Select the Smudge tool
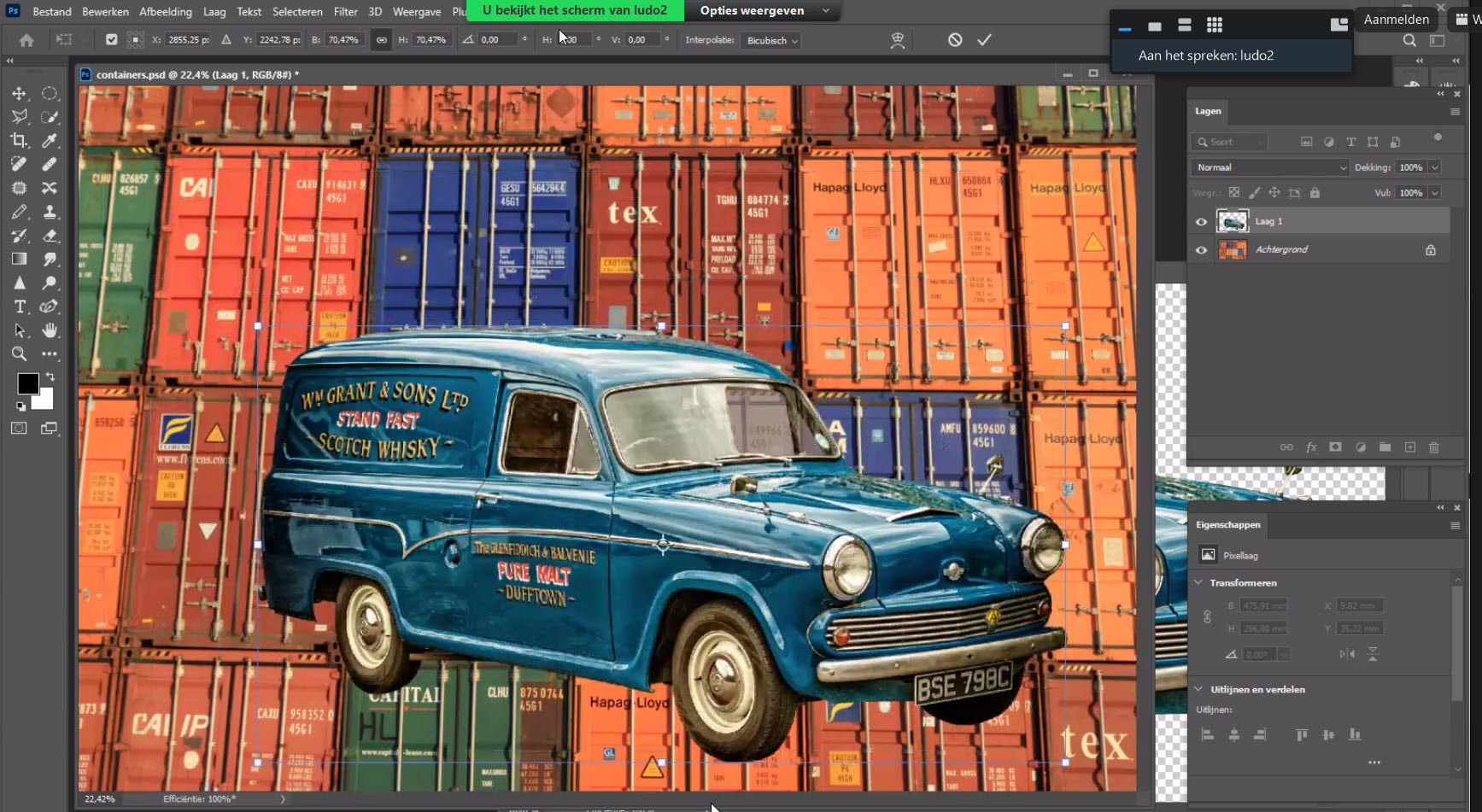 click(x=50, y=259)
